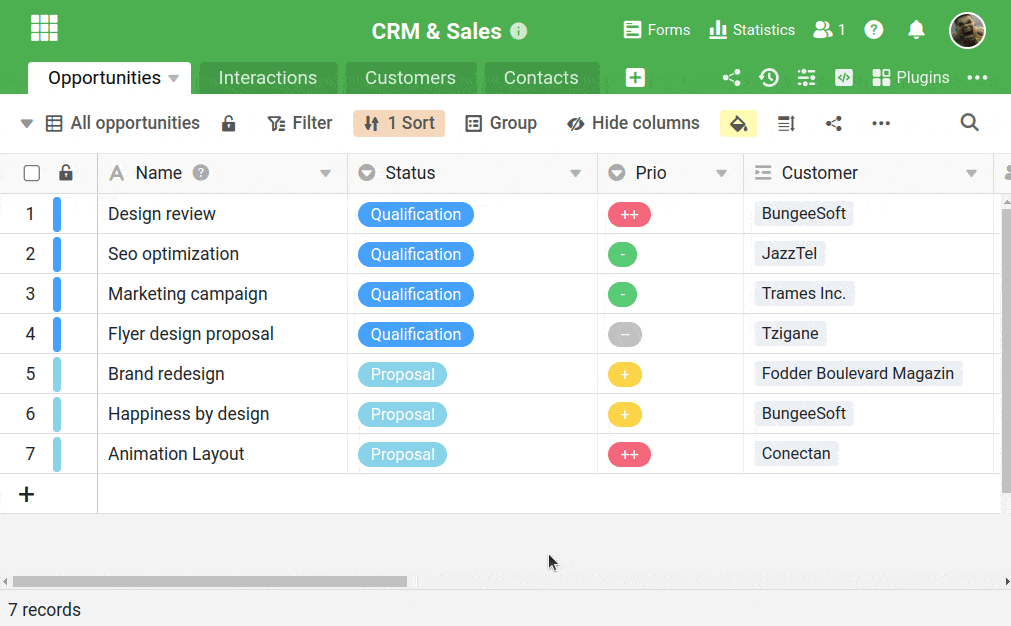Image resolution: width=1011 pixels, height=626 pixels.
Task: Click the paint bucket row color icon
Action: pyautogui.click(x=738, y=123)
